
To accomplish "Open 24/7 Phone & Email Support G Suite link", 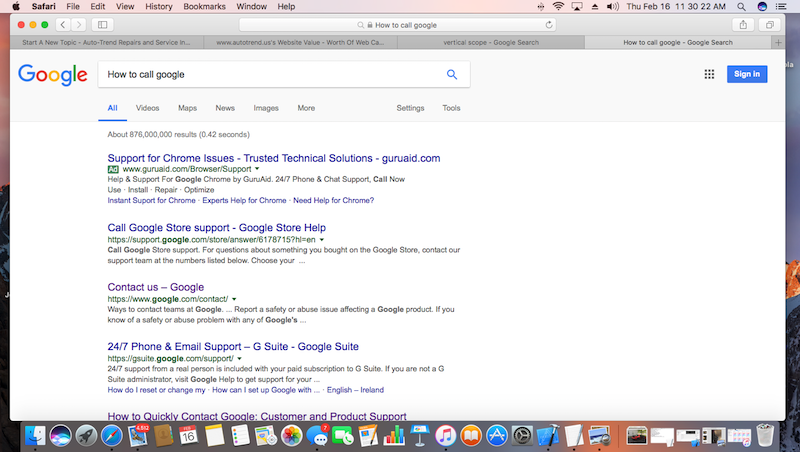I will coord(233,346).
